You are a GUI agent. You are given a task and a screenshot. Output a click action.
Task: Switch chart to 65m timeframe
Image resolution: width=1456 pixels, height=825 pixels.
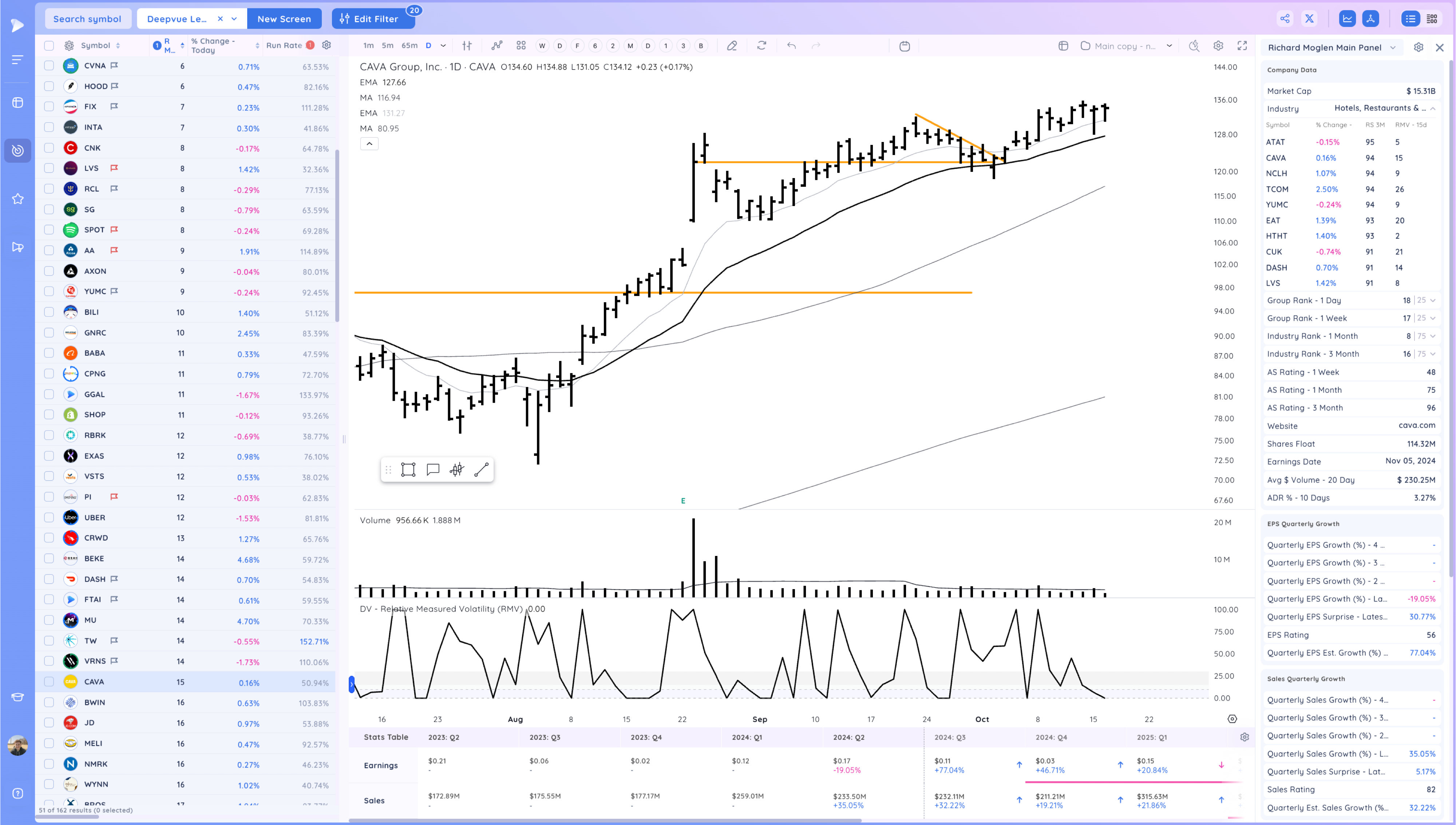(409, 46)
